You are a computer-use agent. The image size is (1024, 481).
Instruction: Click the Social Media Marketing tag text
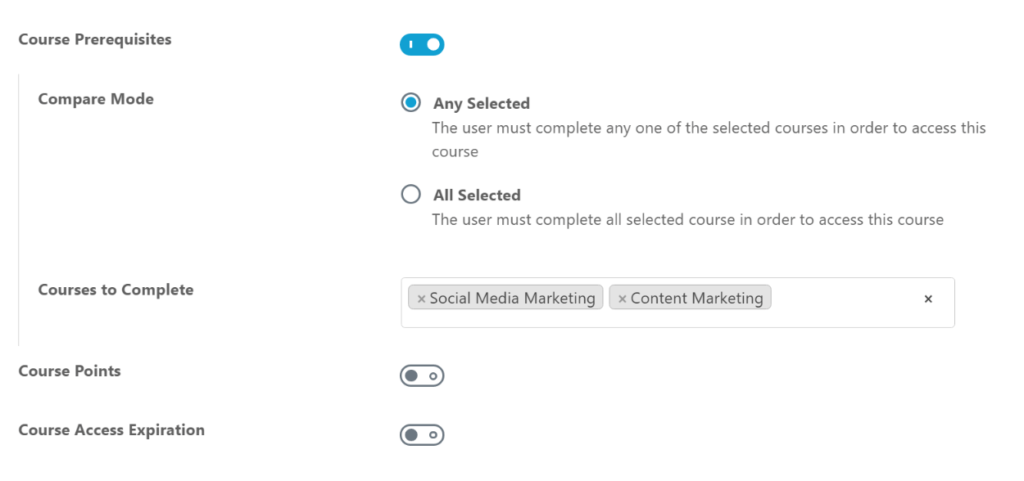tap(512, 298)
